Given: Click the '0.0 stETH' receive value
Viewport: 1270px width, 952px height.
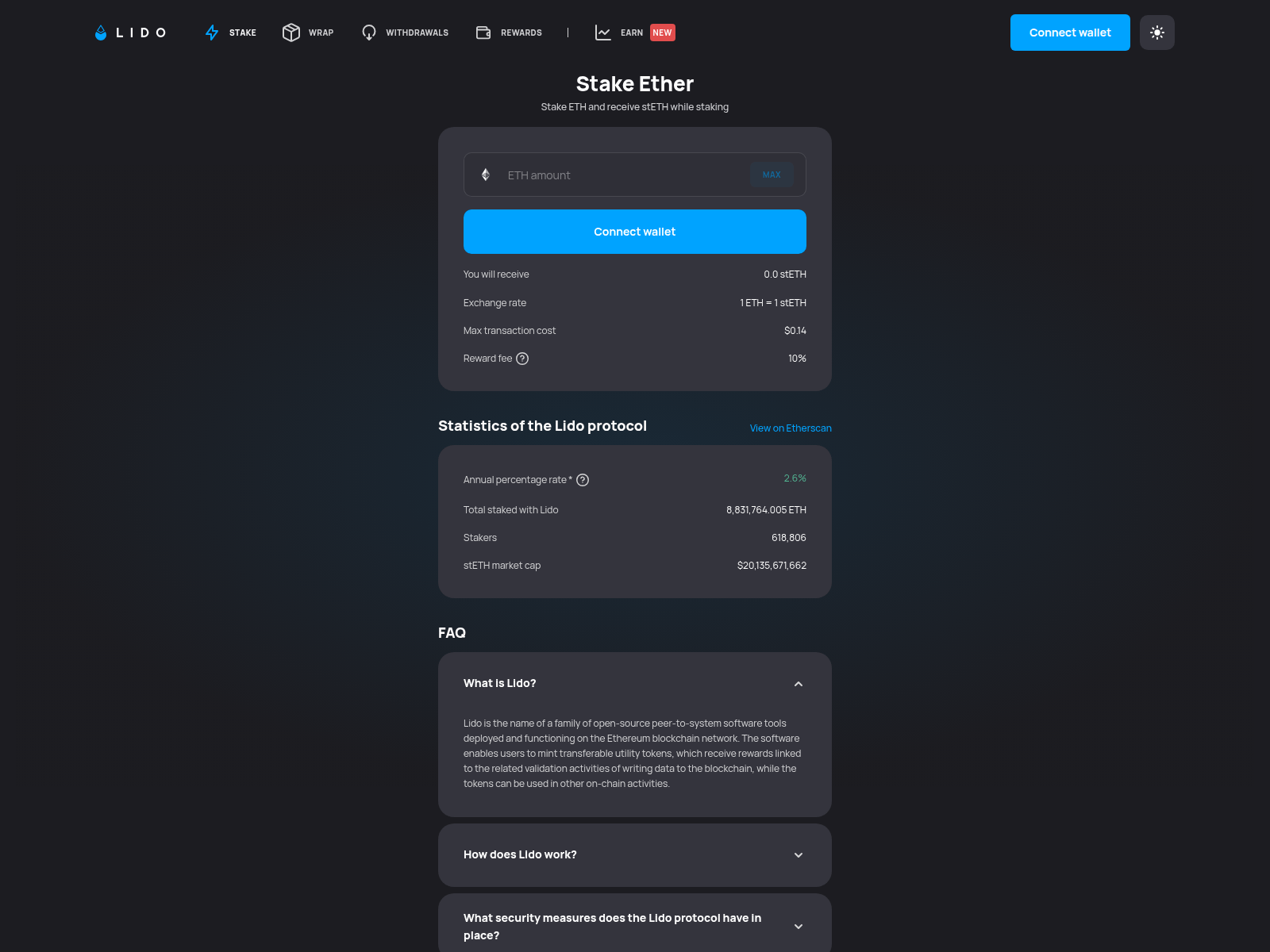Looking at the screenshot, I should (785, 274).
